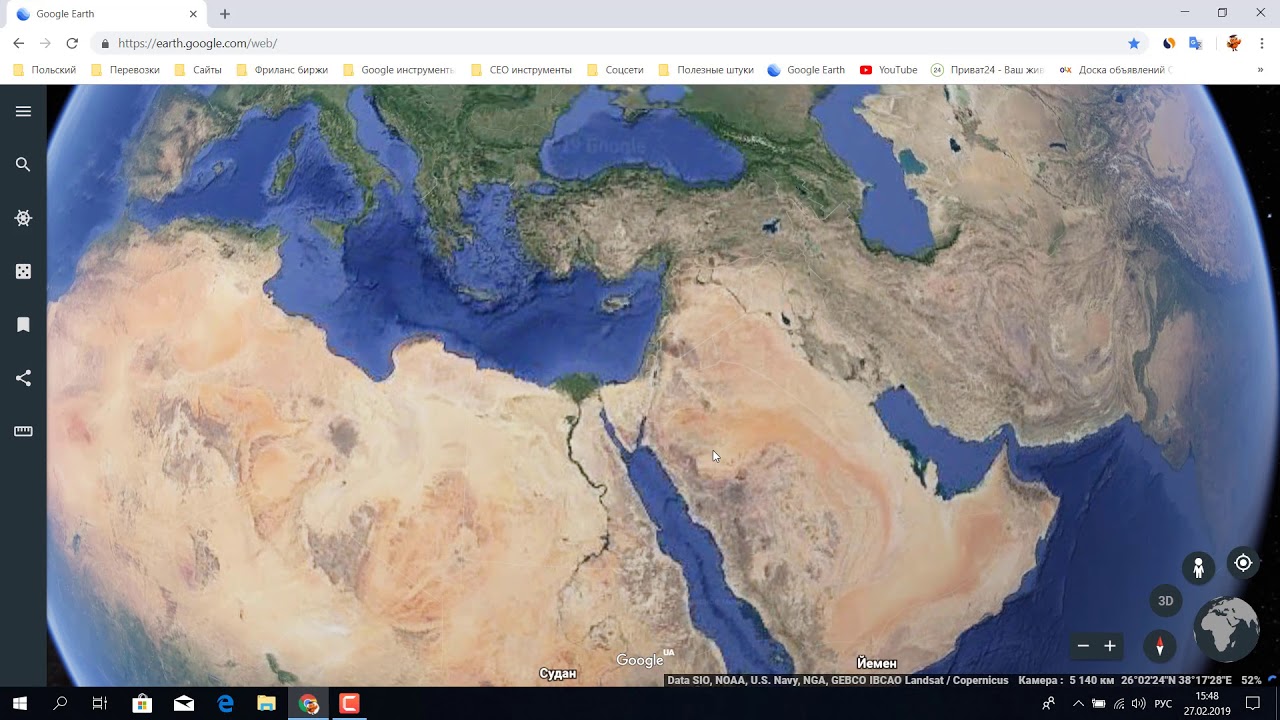Open the Google Earth hamburger menu
Screen dimensions: 1280x720
coord(23,111)
